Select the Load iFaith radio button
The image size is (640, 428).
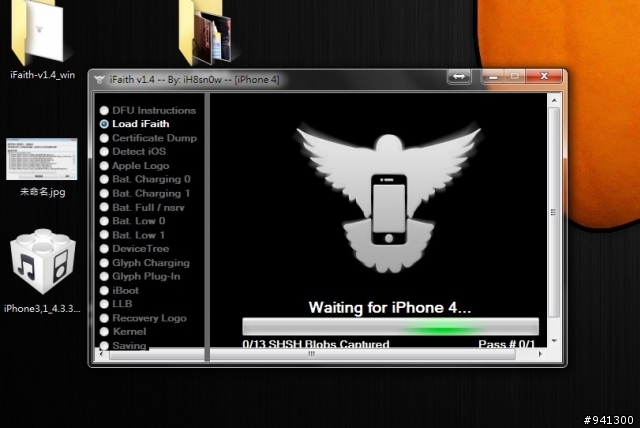[104, 124]
